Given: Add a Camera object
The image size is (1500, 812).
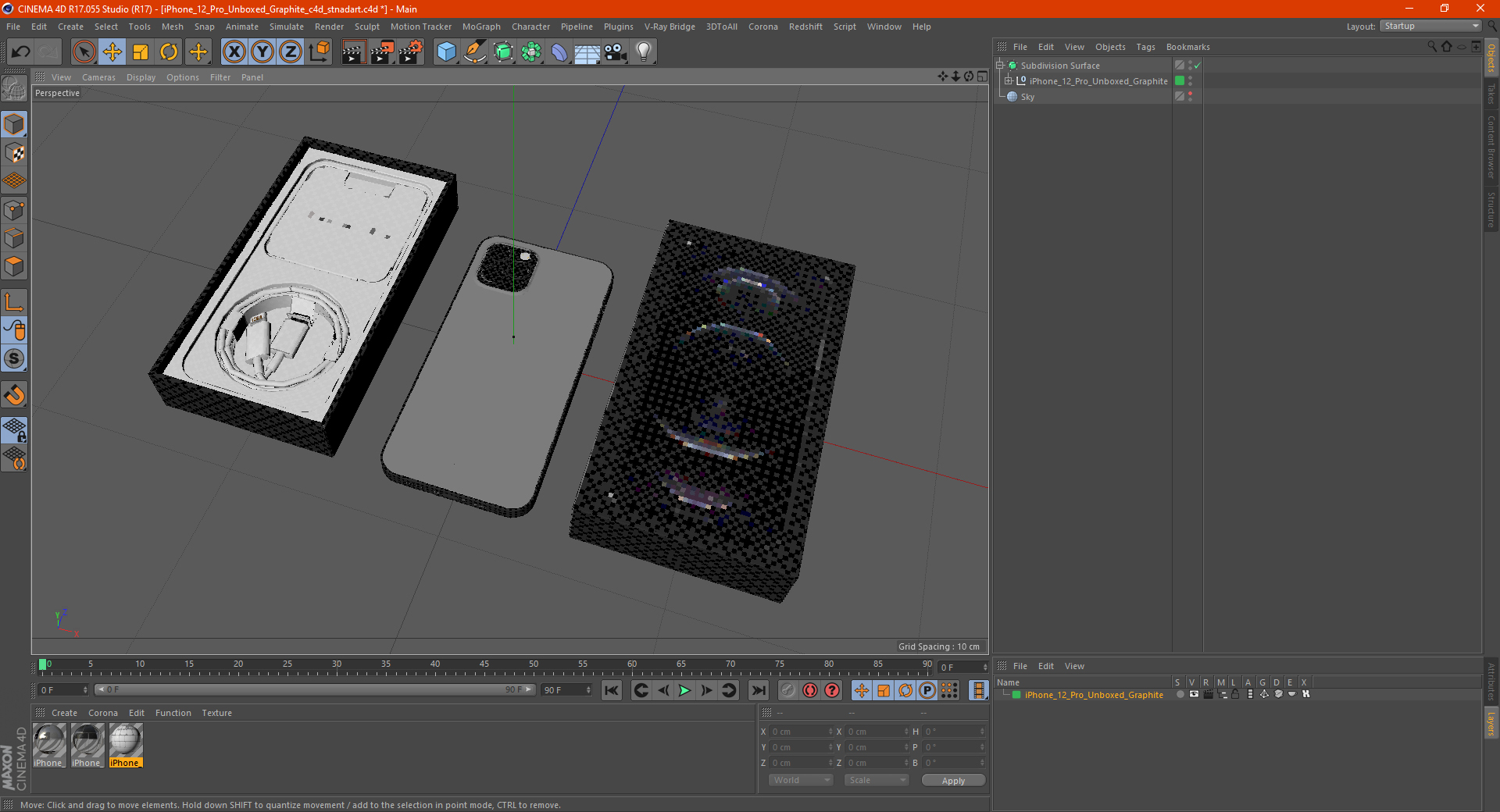Looking at the screenshot, I should tap(616, 52).
